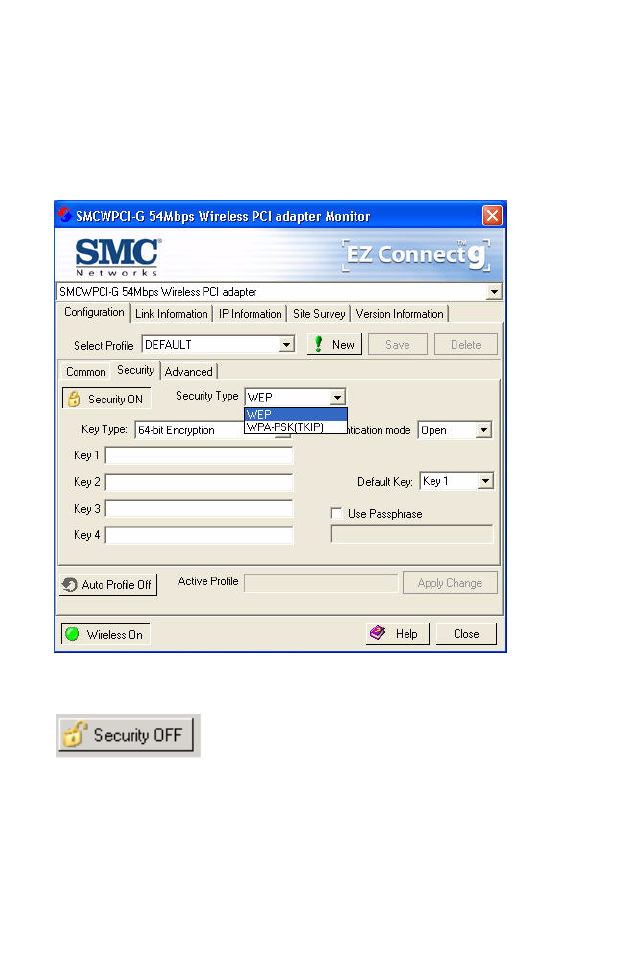Select the Security sub-tab
630x967 pixels.
(x=136, y=370)
